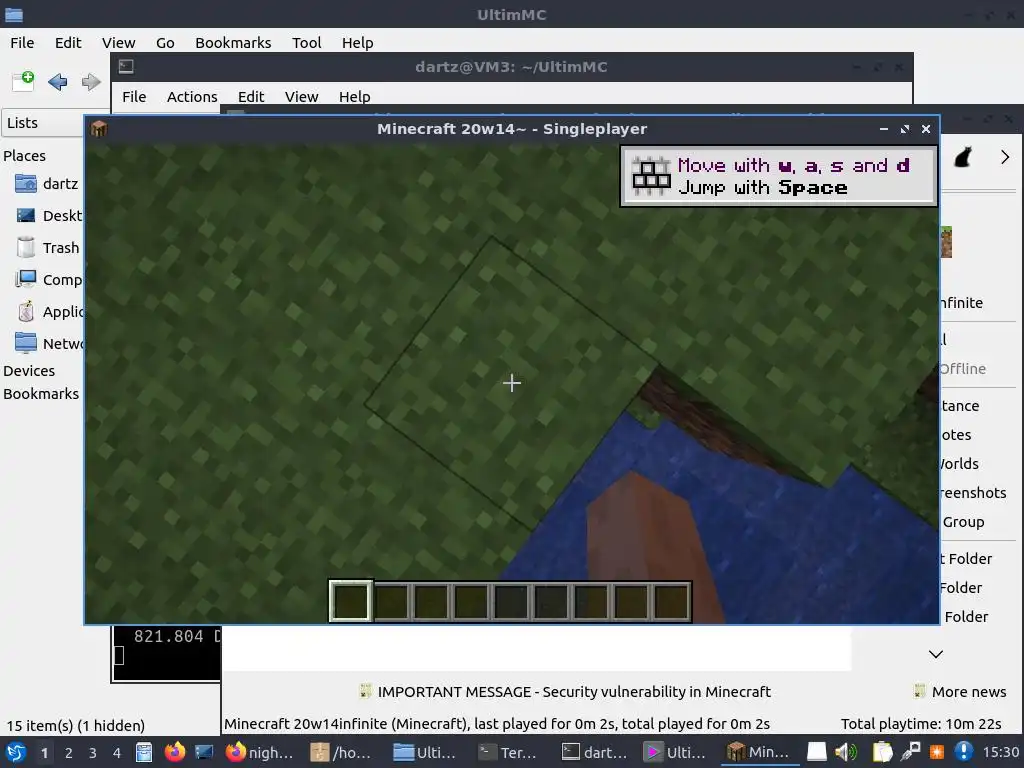This screenshot has height=768, width=1024.
Task: Launch the file manager from the taskbar quick launch
Action: coord(144,752)
